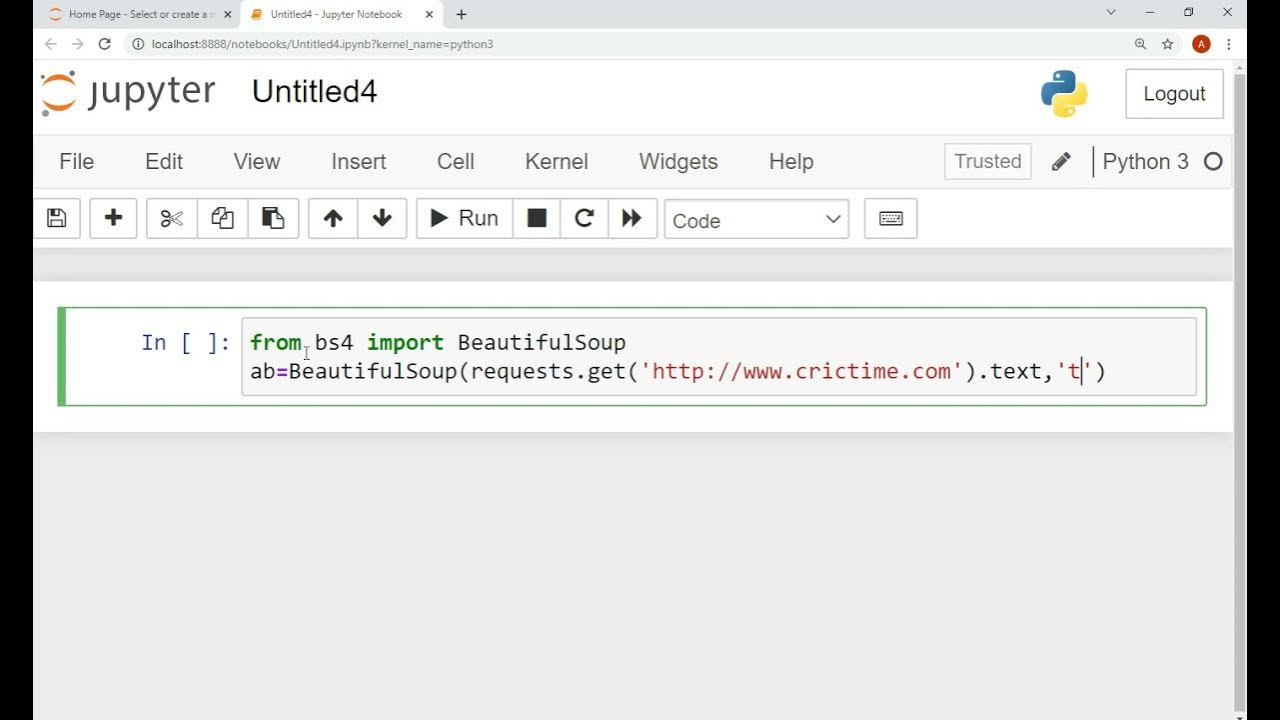The height and width of the screenshot is (720, 1280).
Task: Open the Chrome profile avatar
Action: [x=1202, y=44]
